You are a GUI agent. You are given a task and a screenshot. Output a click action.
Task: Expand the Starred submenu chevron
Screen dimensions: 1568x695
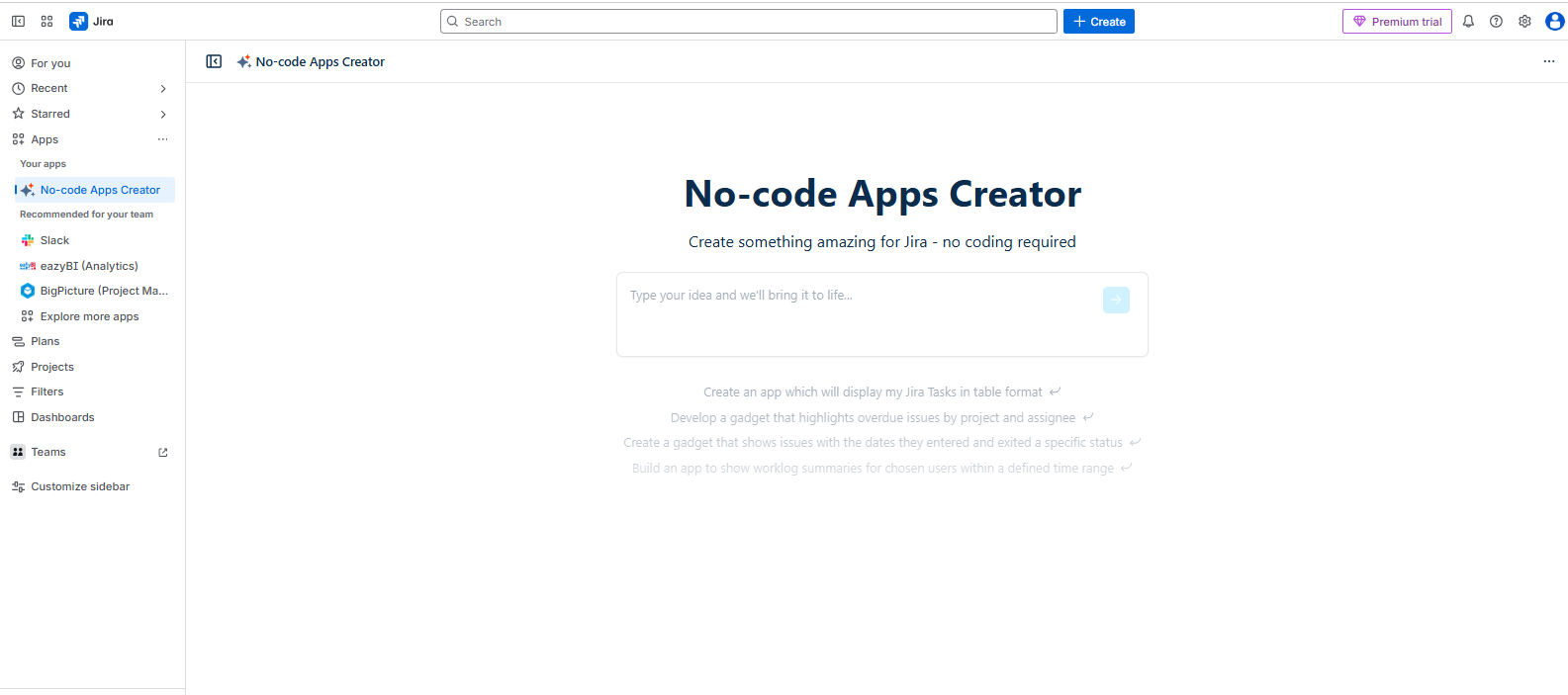click(163, 114)
